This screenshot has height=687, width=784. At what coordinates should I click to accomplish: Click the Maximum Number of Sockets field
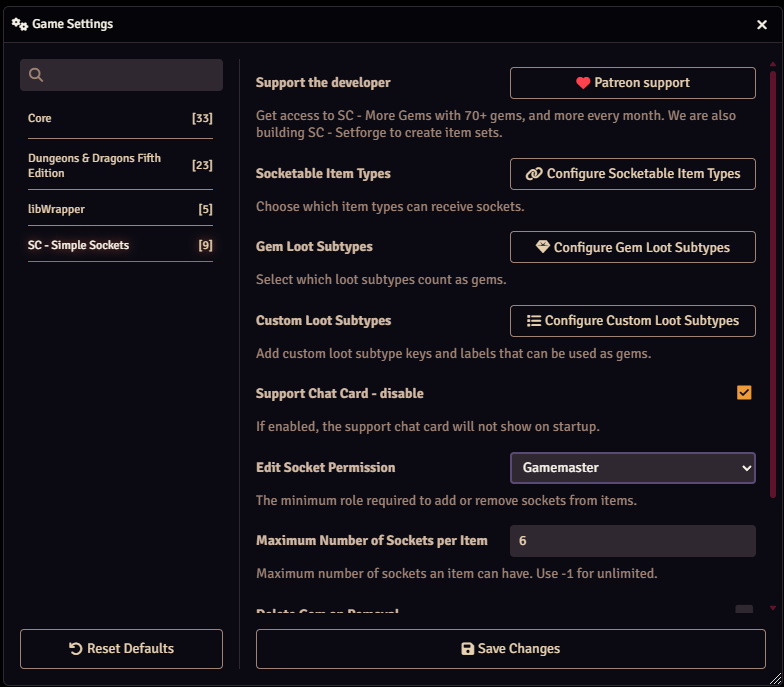pyautogui.click(x=632, y=541)
